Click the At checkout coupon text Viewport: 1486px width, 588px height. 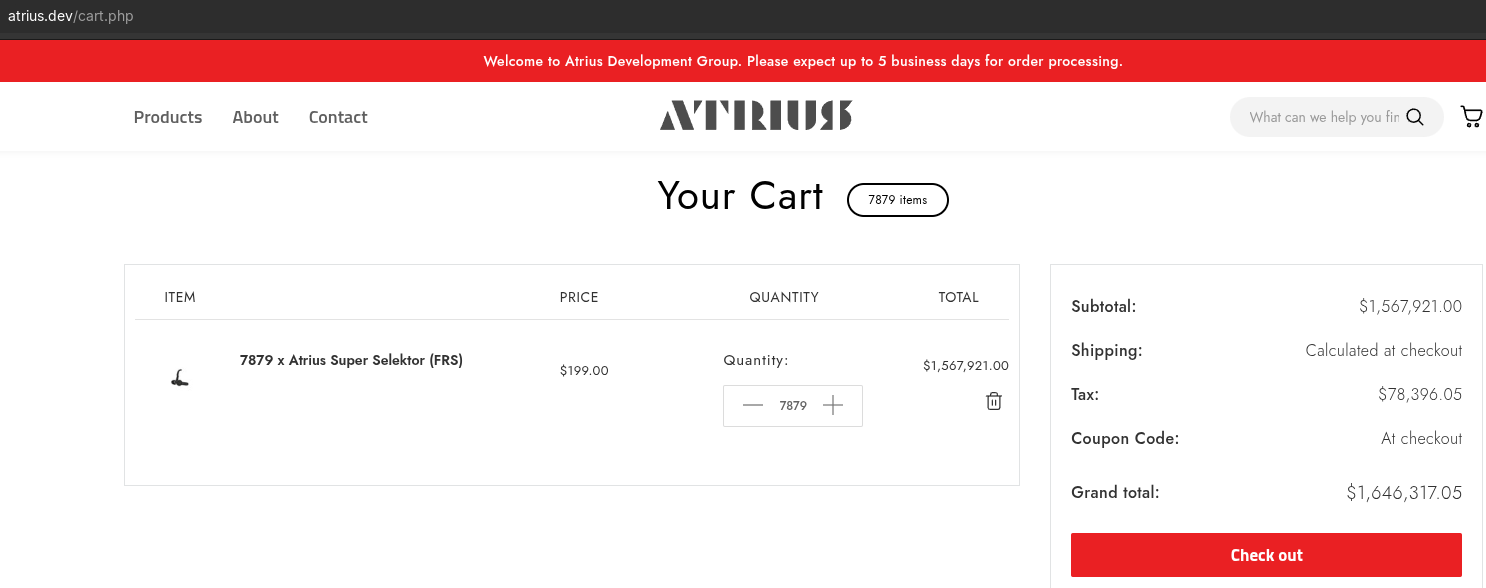tap(1422, 438)
